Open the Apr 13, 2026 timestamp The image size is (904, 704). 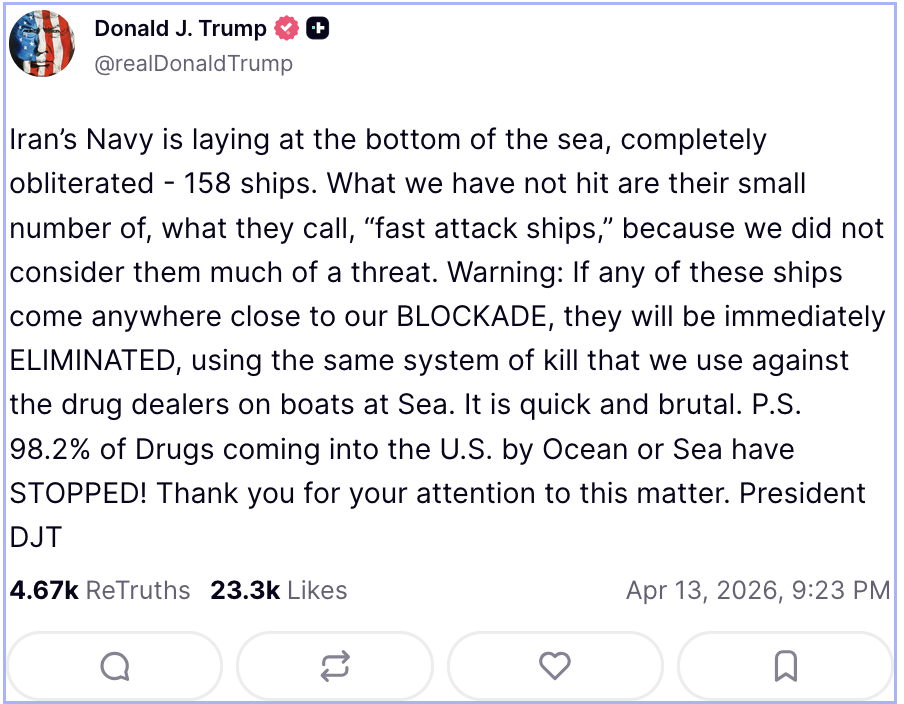[x=757, y=591]
